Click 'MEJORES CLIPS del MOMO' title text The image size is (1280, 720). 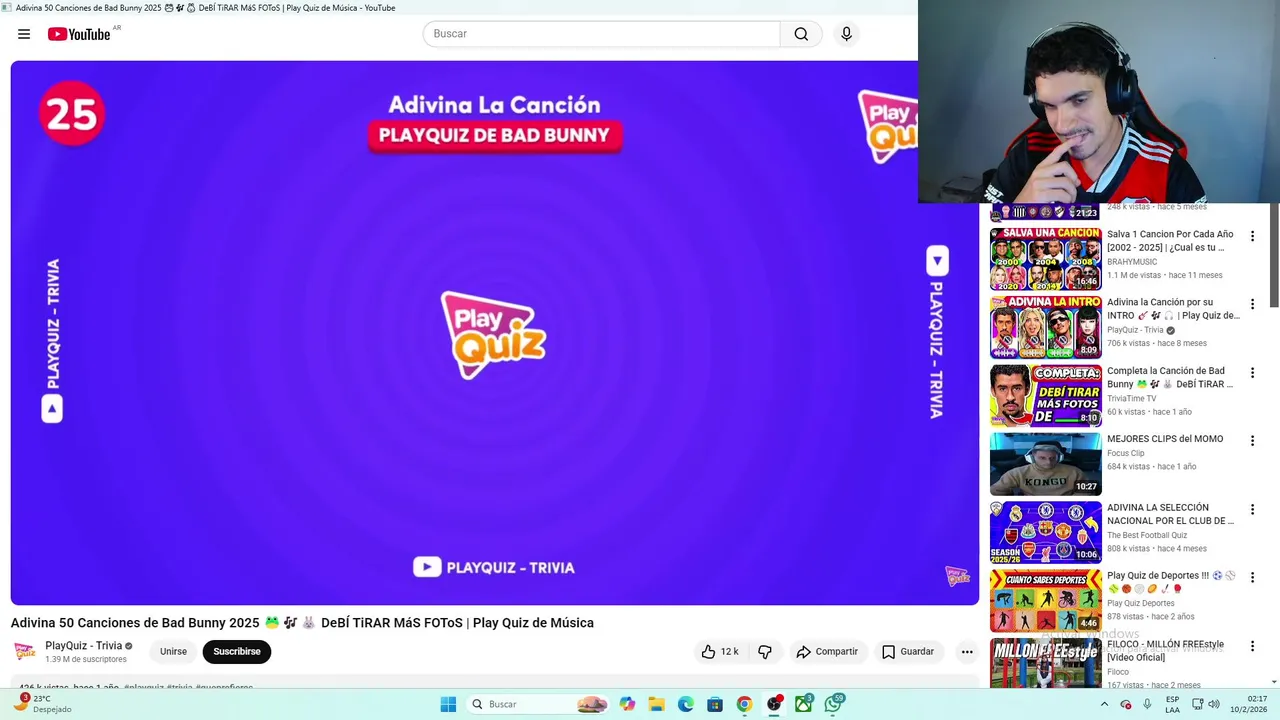[1165, 439]
